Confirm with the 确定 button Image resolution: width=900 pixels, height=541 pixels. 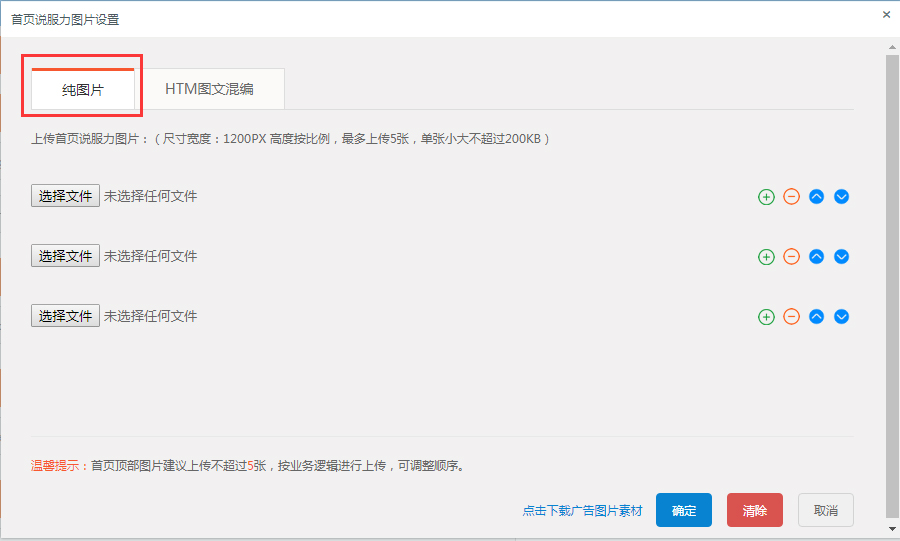684,510
